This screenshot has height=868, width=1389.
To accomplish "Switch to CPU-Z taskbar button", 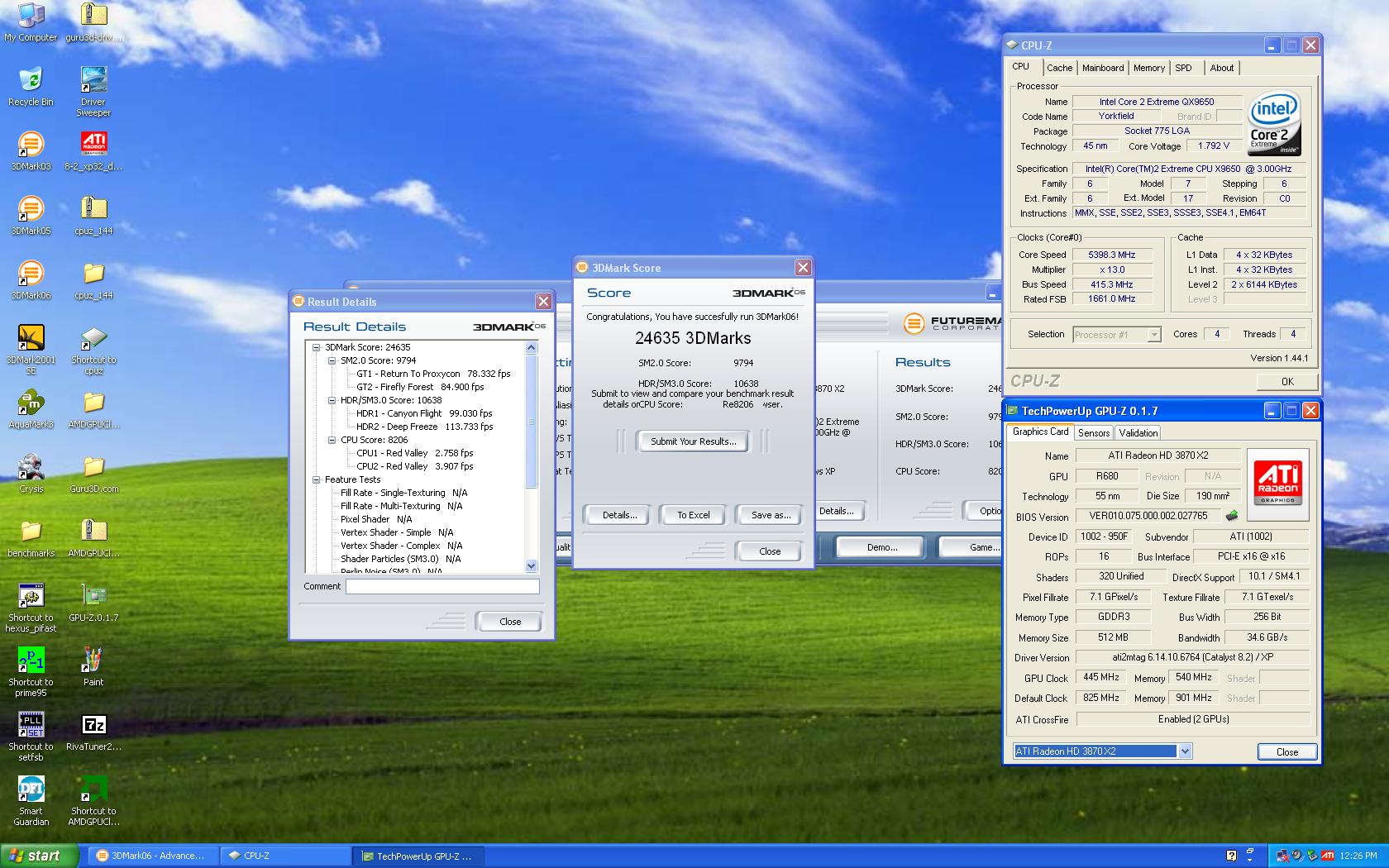I will (284, 856).
